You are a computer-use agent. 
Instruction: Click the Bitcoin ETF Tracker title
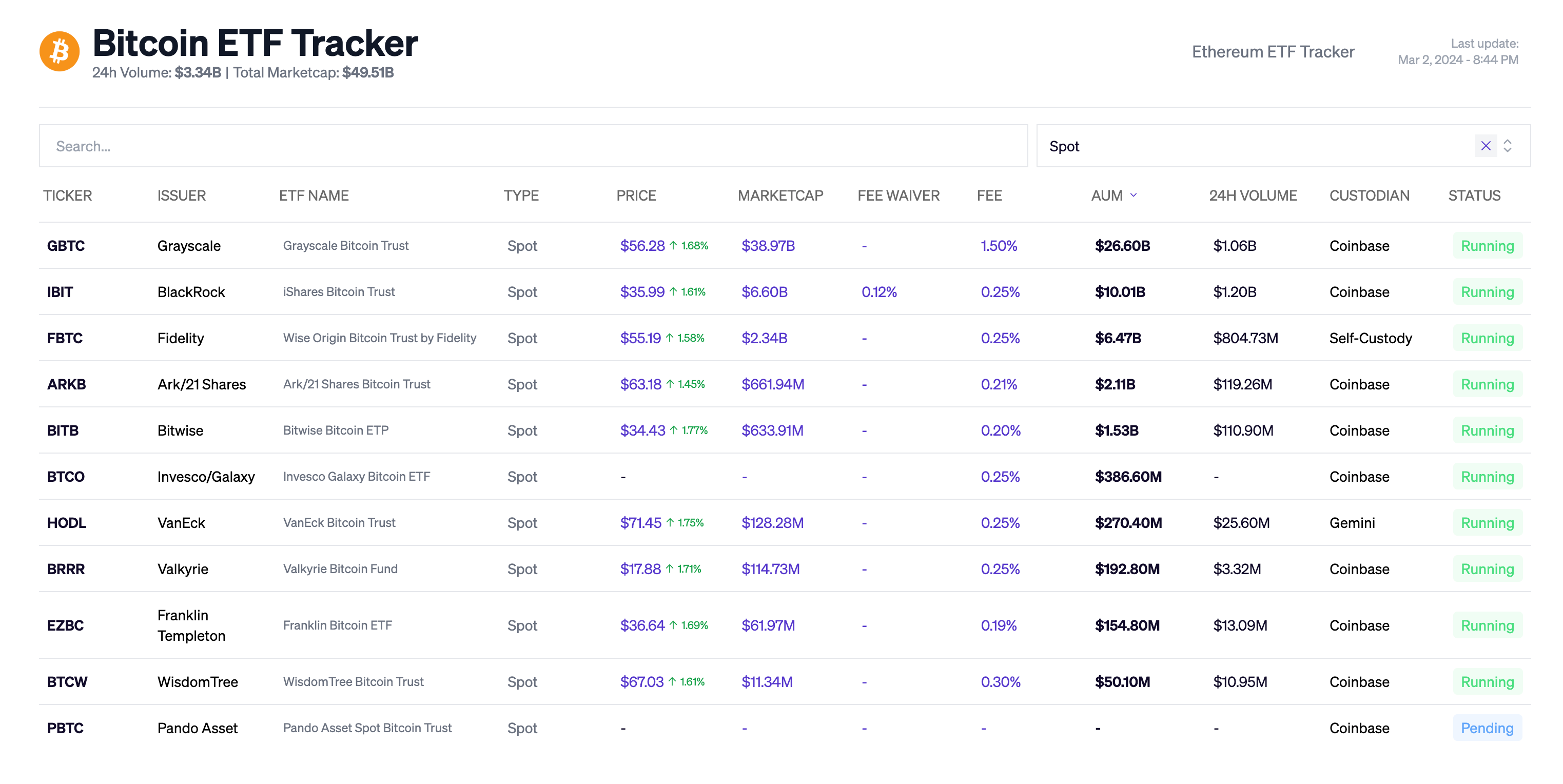point(255,43)
